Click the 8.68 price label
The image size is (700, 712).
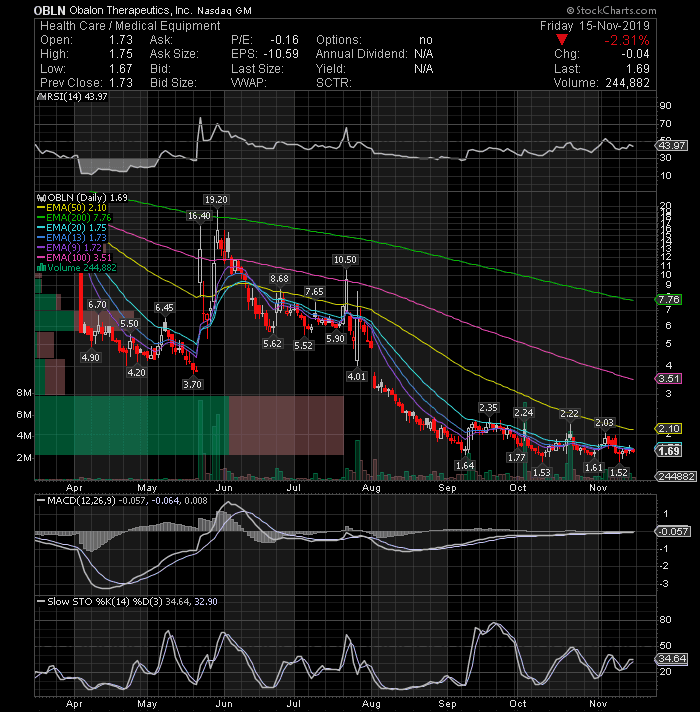pyautogui.click(x=279, y=278)
